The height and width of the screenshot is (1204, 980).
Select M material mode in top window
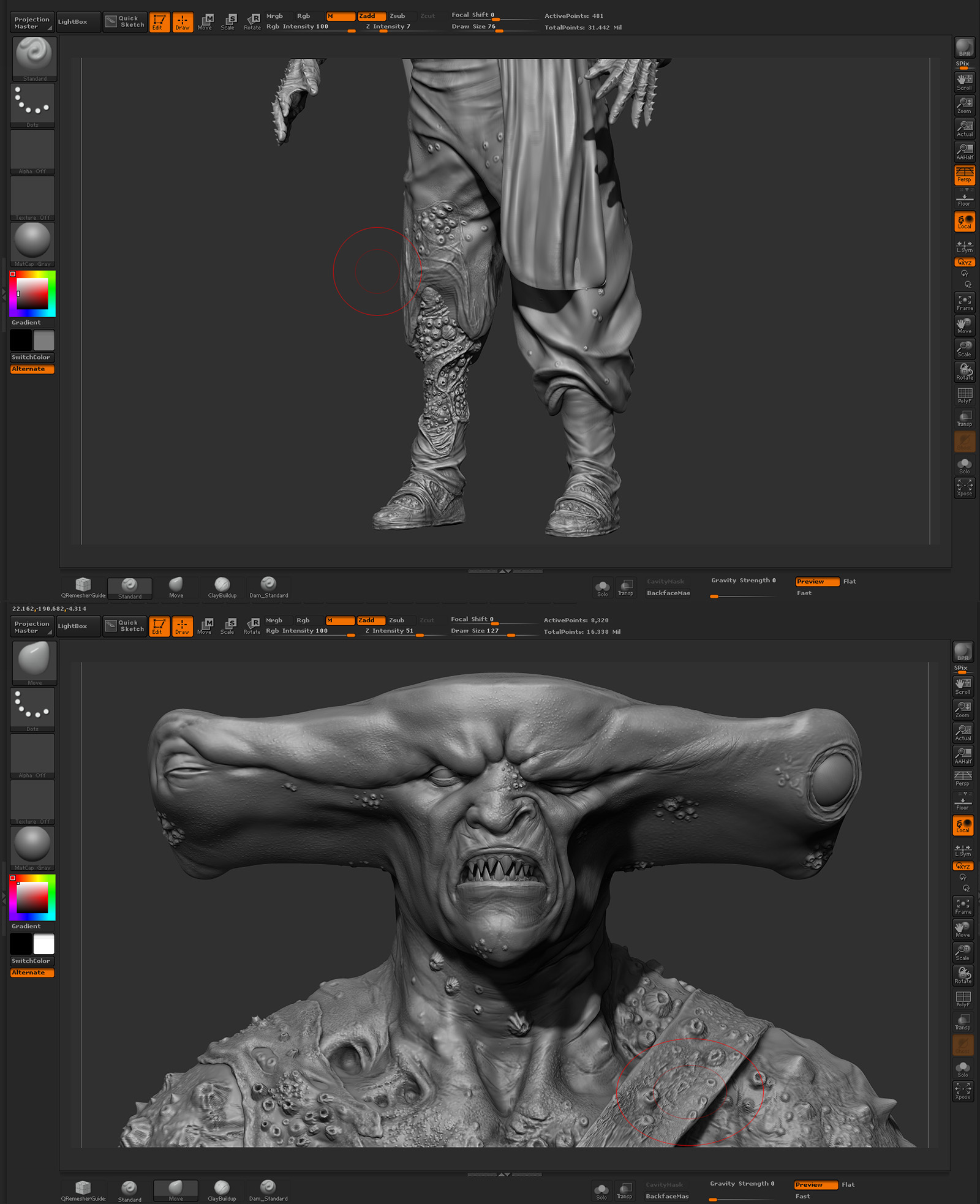[x=341, y=17]
